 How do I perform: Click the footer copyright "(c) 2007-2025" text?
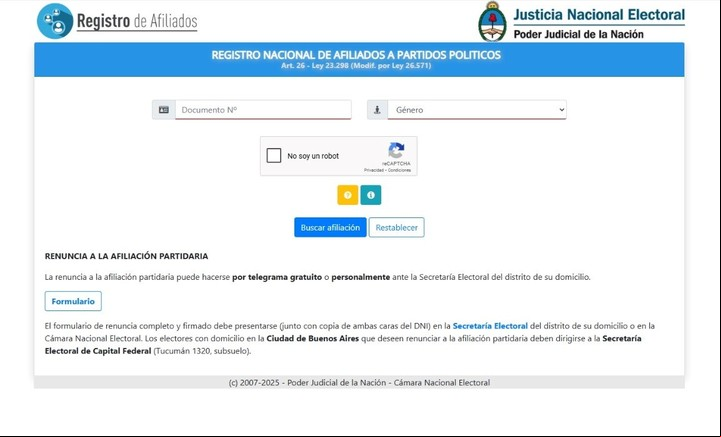pyautogui.click(x=359, y=383)
